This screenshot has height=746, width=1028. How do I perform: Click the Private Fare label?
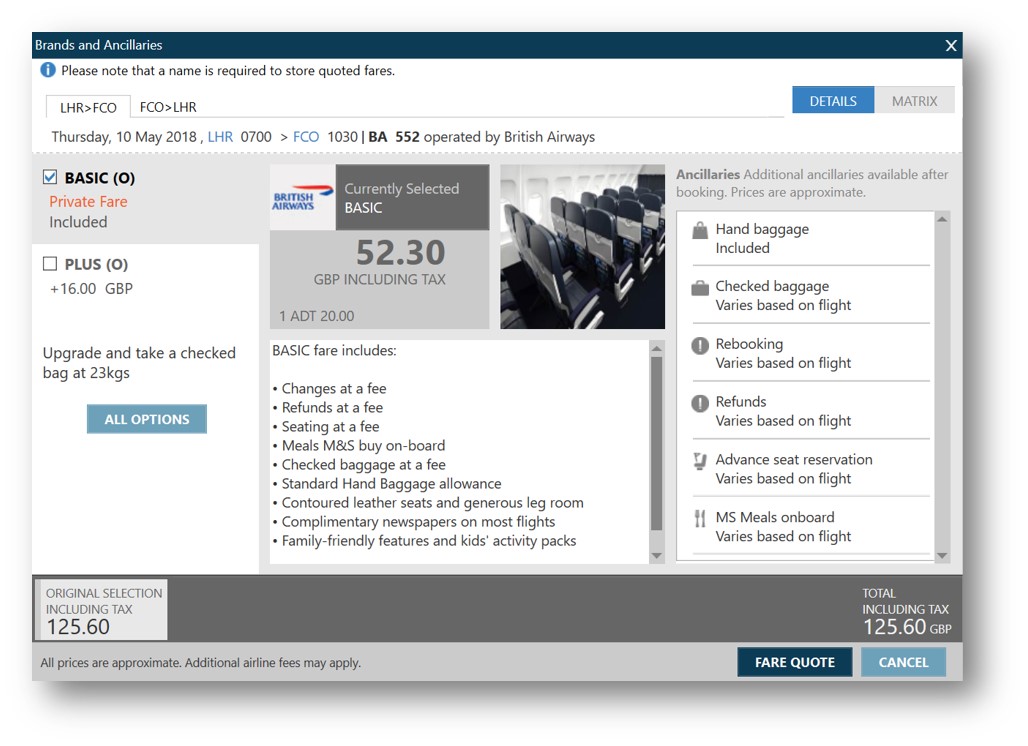click(88, 201)
